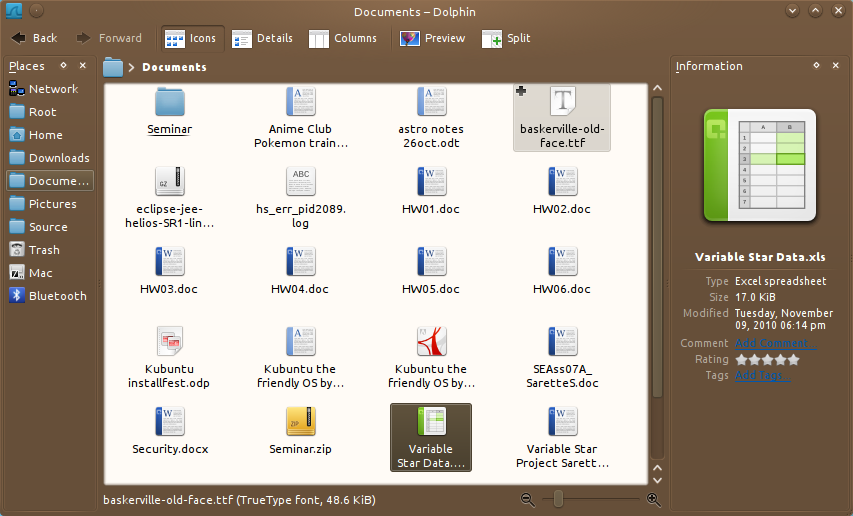
Task: Select SEAss07A_SaretteS.doc file
Action: click(562, 357)
